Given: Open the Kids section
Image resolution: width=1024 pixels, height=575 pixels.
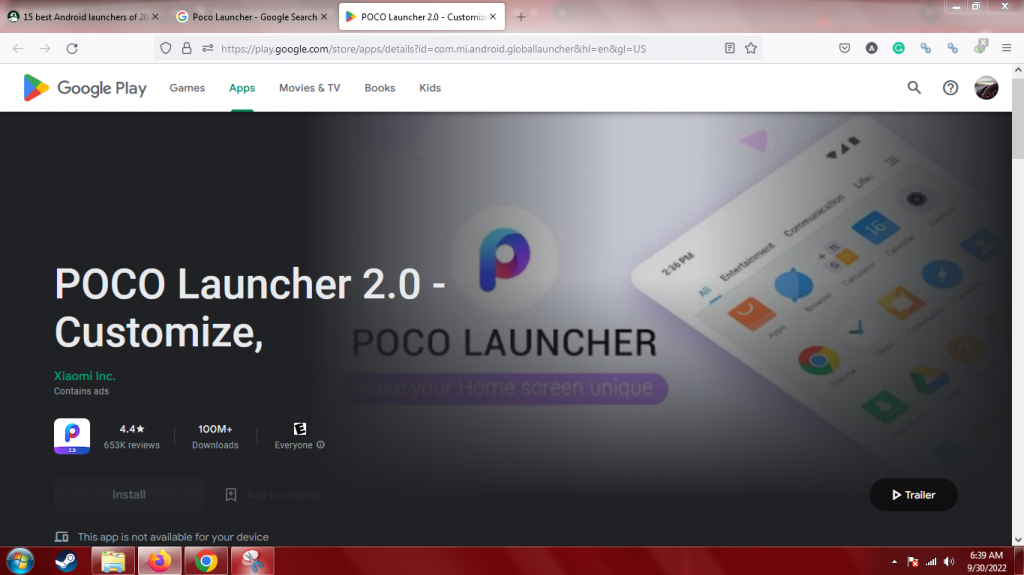Looking at the screenshot, I should click(430, 88).
